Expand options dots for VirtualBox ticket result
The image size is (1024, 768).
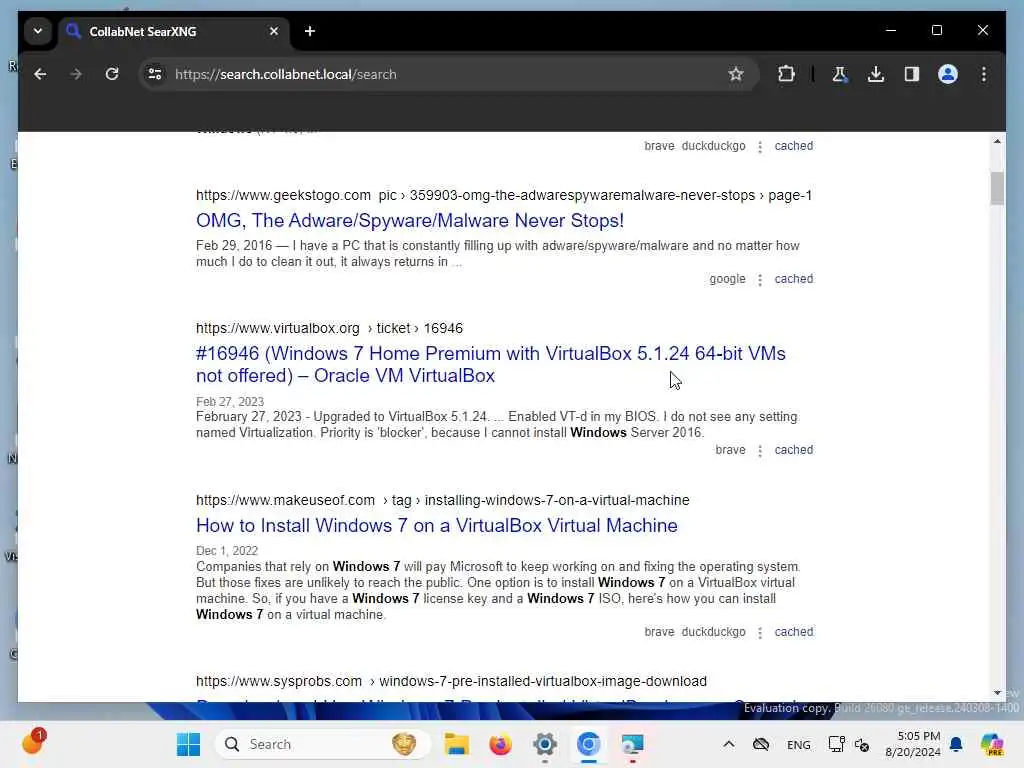760,451
